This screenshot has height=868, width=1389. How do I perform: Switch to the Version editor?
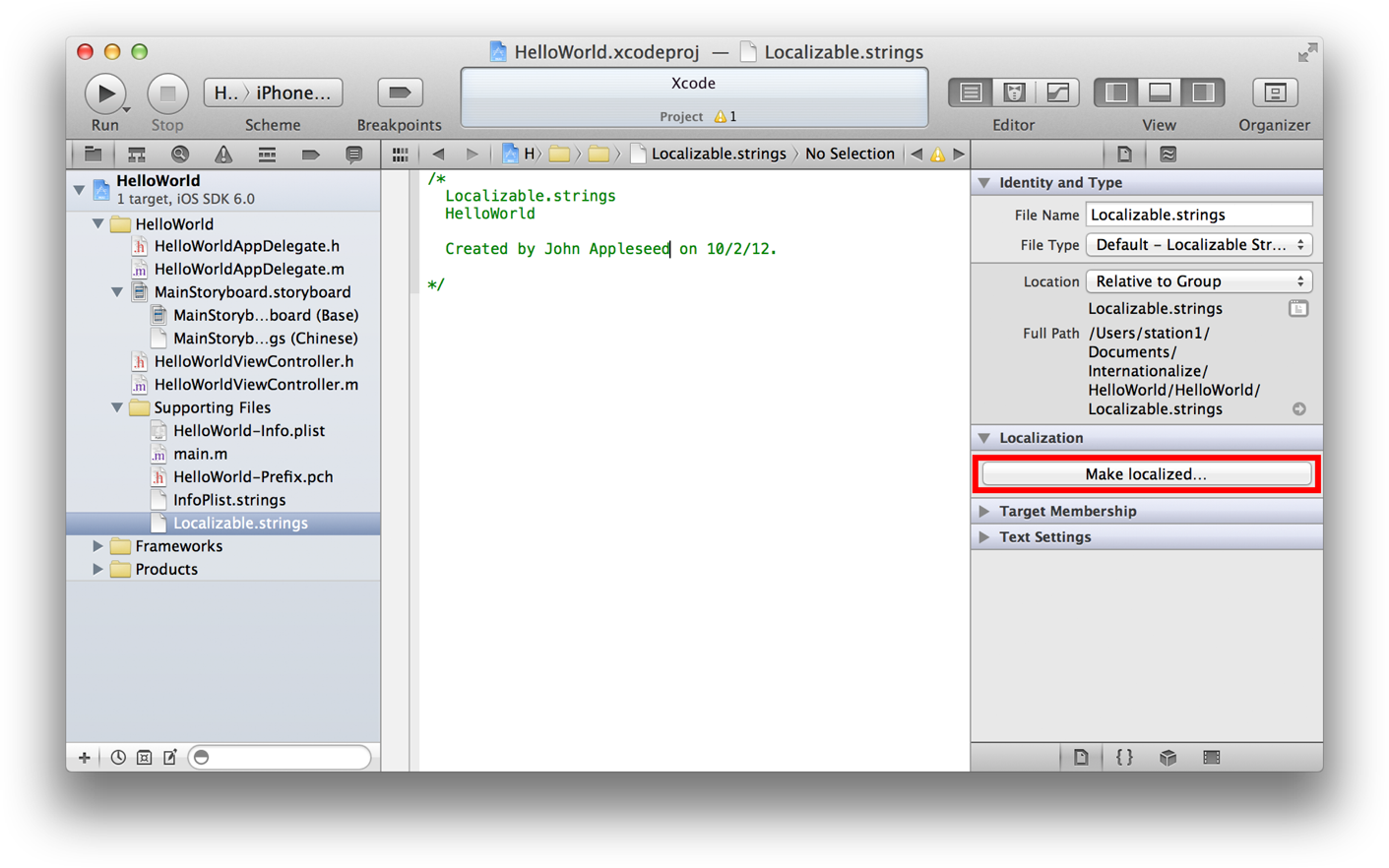[x=1057, y=93]
